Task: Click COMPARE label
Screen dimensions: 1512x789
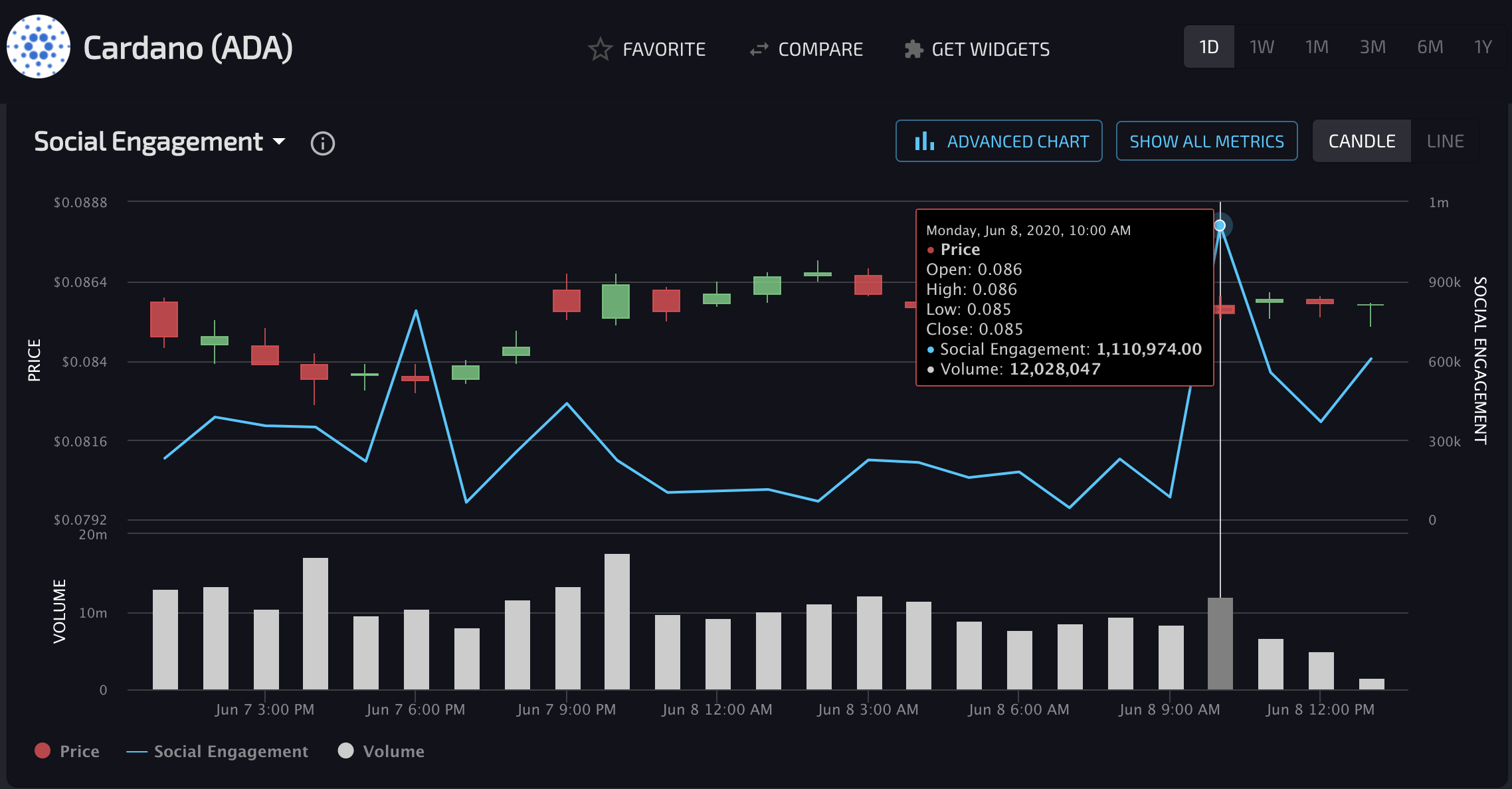Action: click(821, 49)
